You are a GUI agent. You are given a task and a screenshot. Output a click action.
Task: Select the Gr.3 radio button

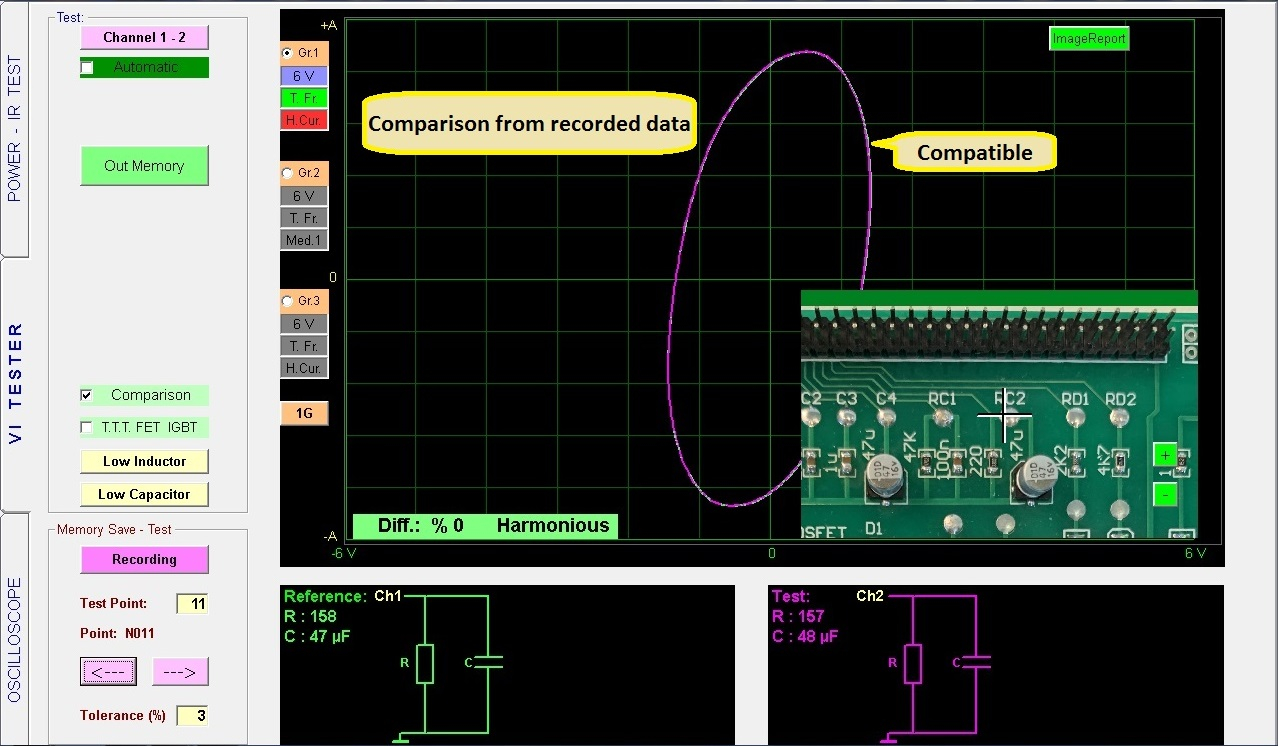click(289, 301)
